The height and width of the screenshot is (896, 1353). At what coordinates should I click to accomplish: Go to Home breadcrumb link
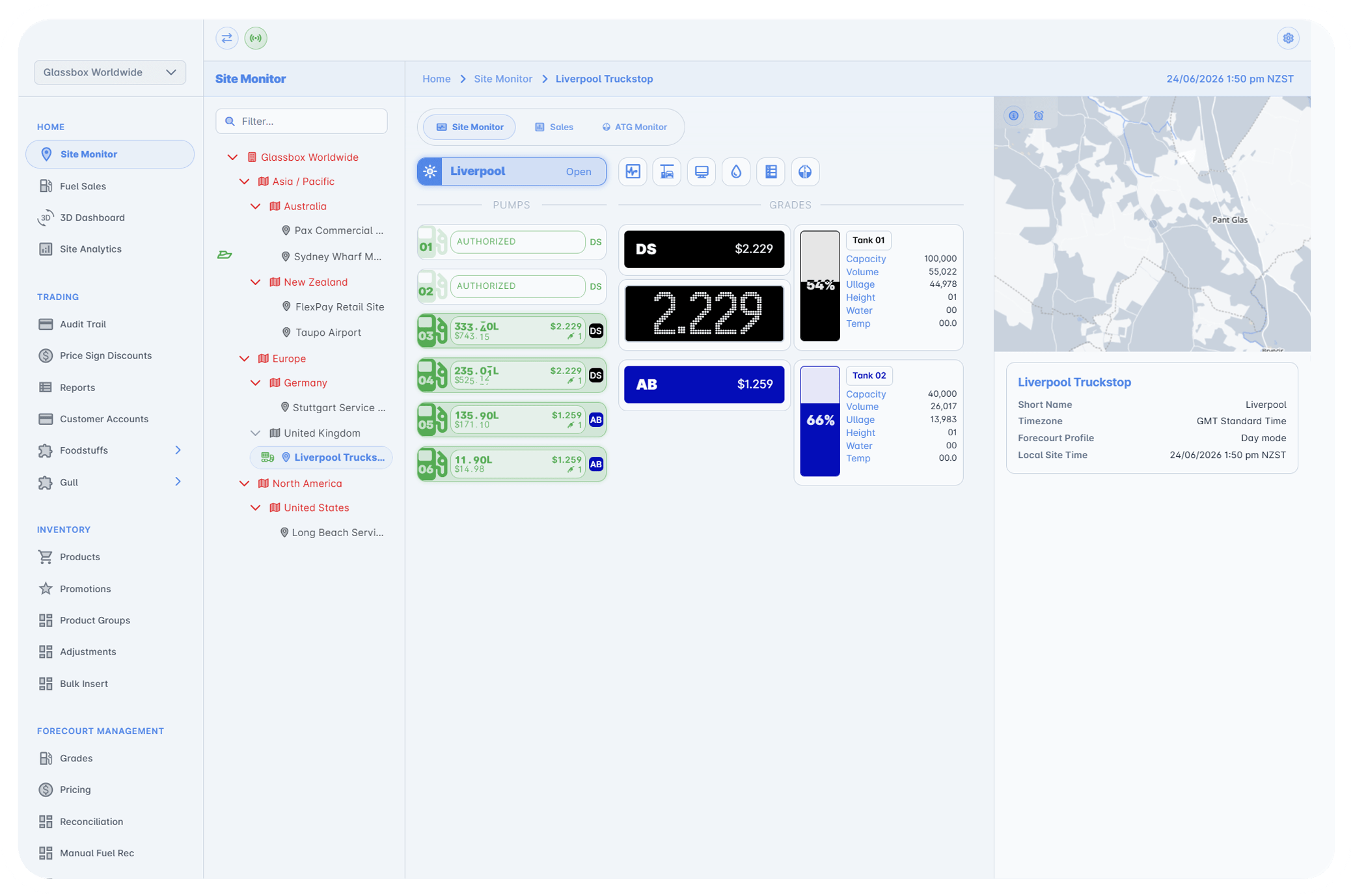pos(436,79)
